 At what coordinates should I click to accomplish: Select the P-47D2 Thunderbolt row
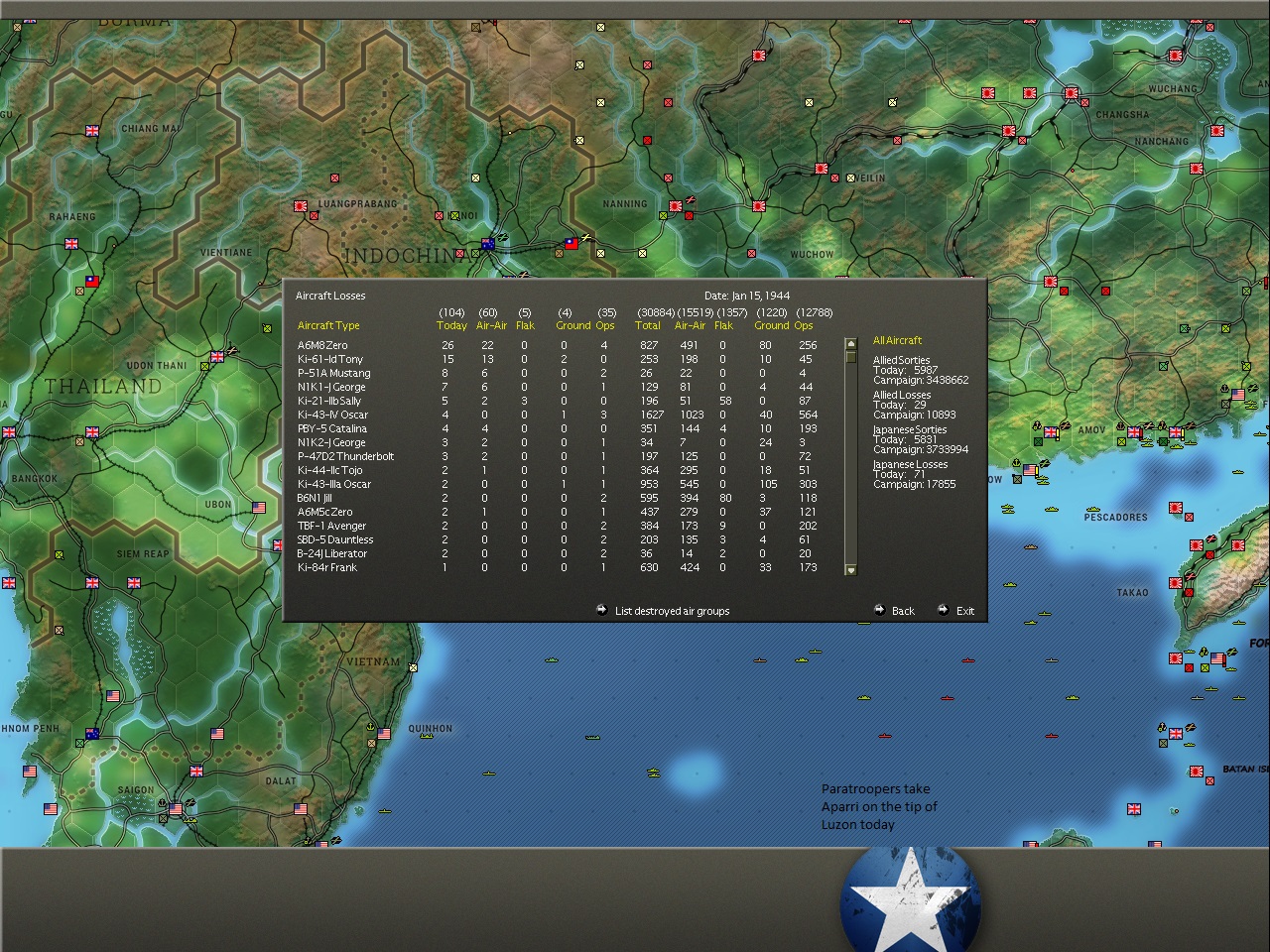[x=556, y=456]
